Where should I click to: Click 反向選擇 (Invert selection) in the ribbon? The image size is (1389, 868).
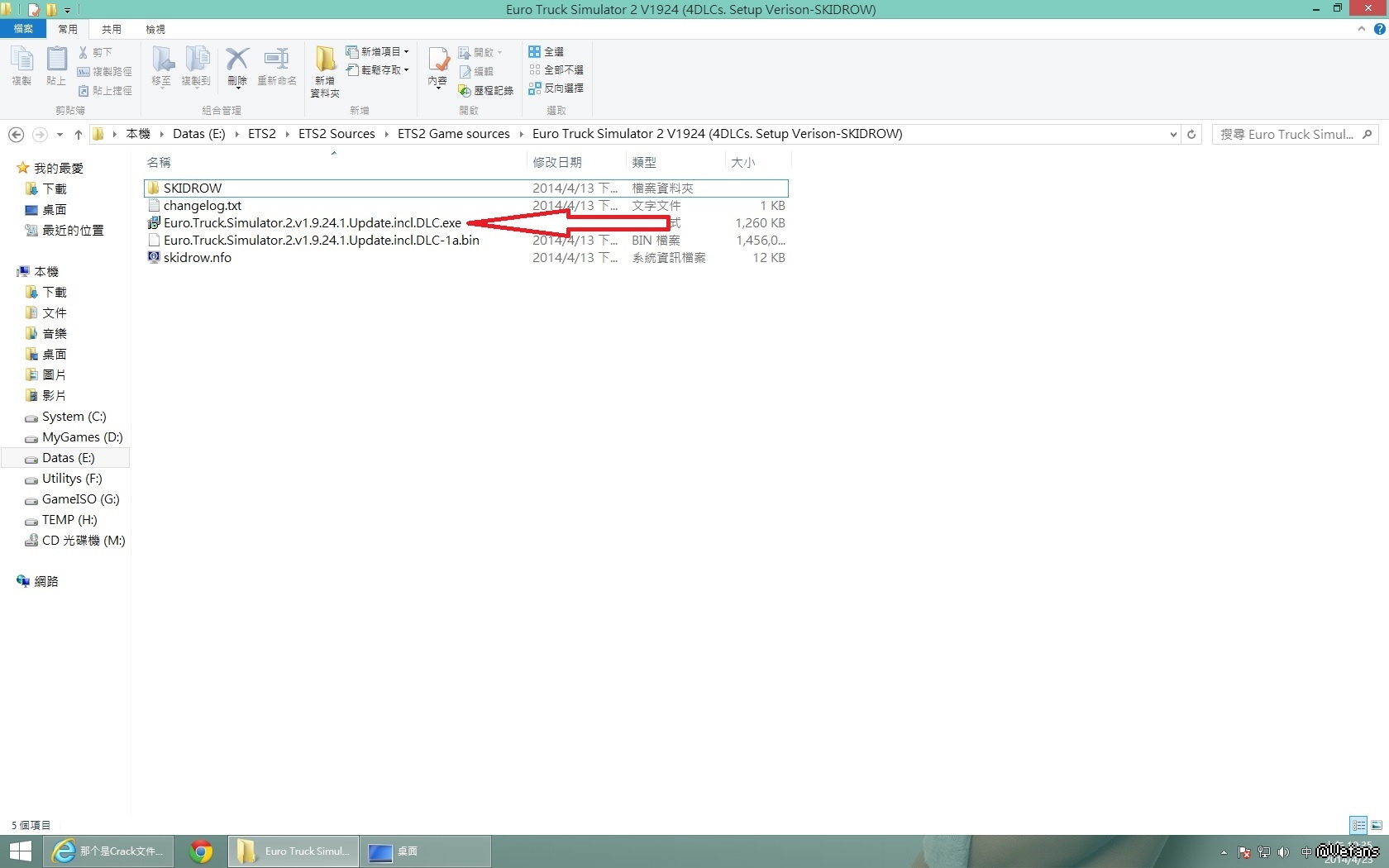point(556,88)
